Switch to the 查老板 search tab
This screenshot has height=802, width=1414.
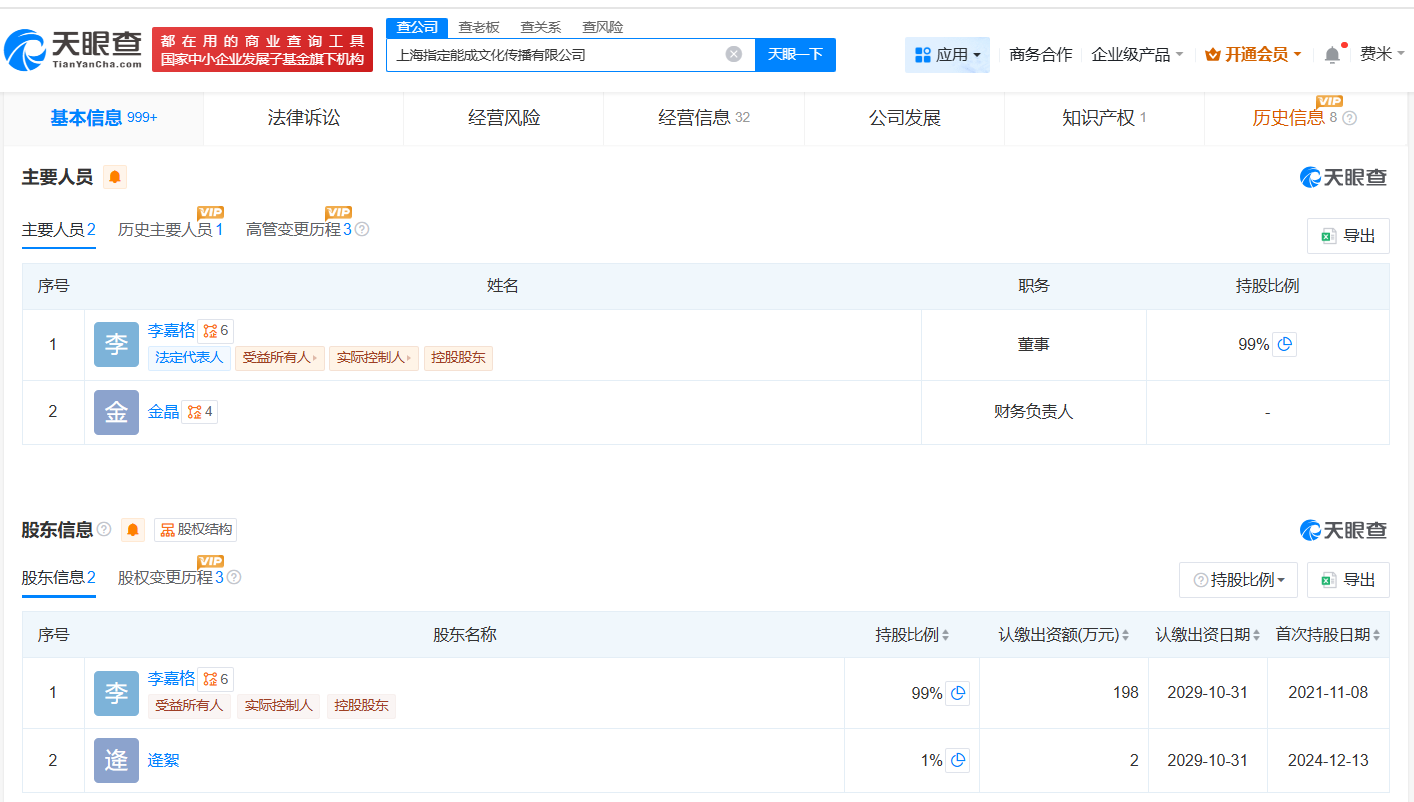(x=479, y=27)
